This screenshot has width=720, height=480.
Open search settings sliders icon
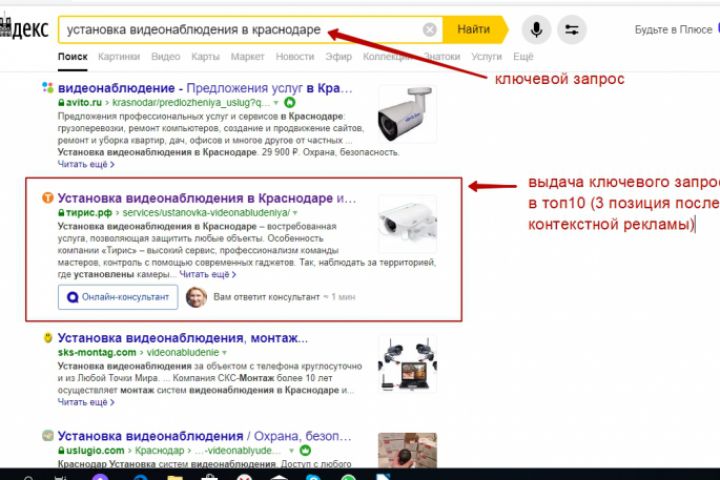click(x=572, y=30)
